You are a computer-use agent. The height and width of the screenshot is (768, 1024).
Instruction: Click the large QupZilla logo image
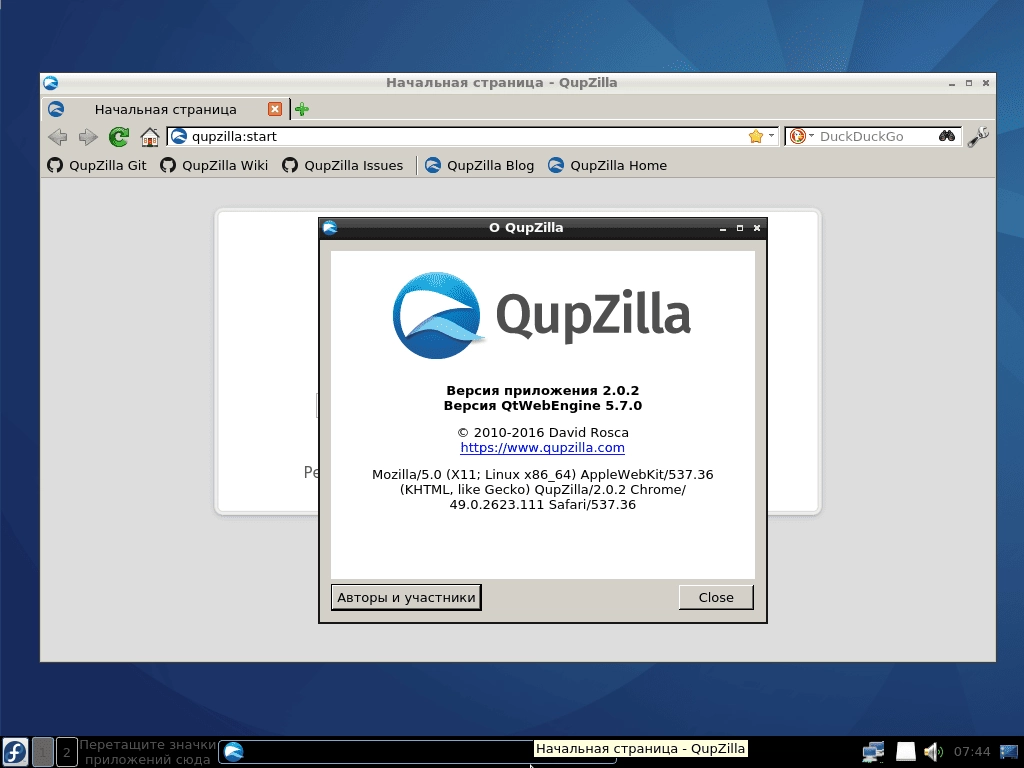pos(542,315)
